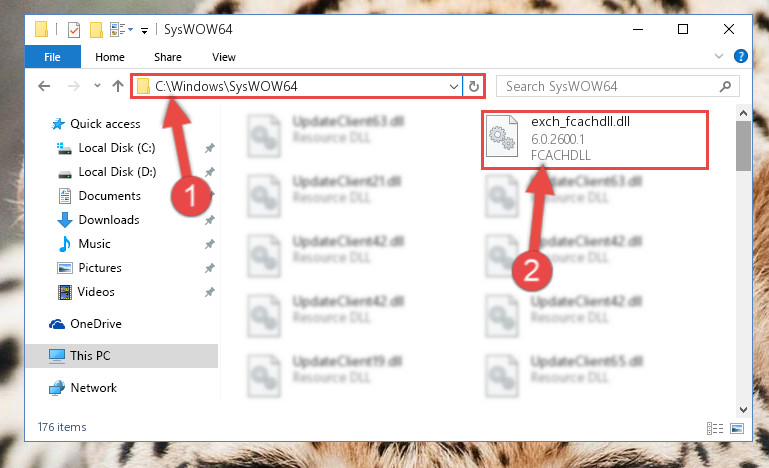769x468 pixels.
Task: Click the Properties icon in quick access toolbar
Action: (74, 30)
